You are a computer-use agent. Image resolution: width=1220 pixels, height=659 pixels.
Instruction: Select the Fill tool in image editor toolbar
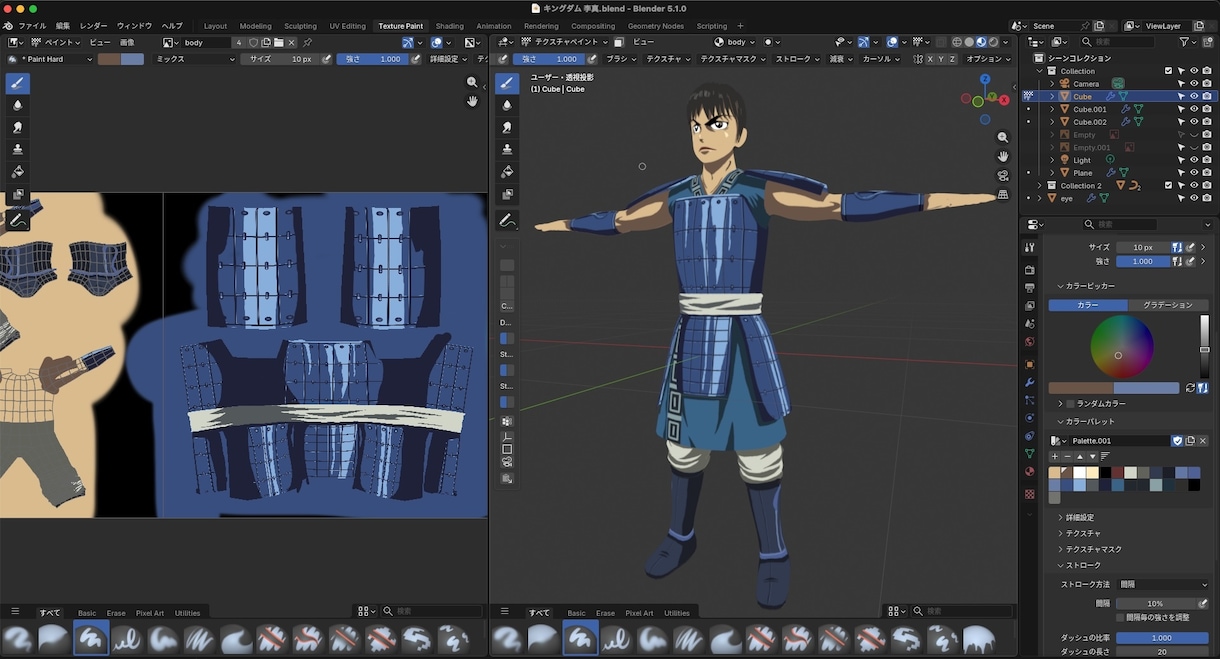coord(17,172)
